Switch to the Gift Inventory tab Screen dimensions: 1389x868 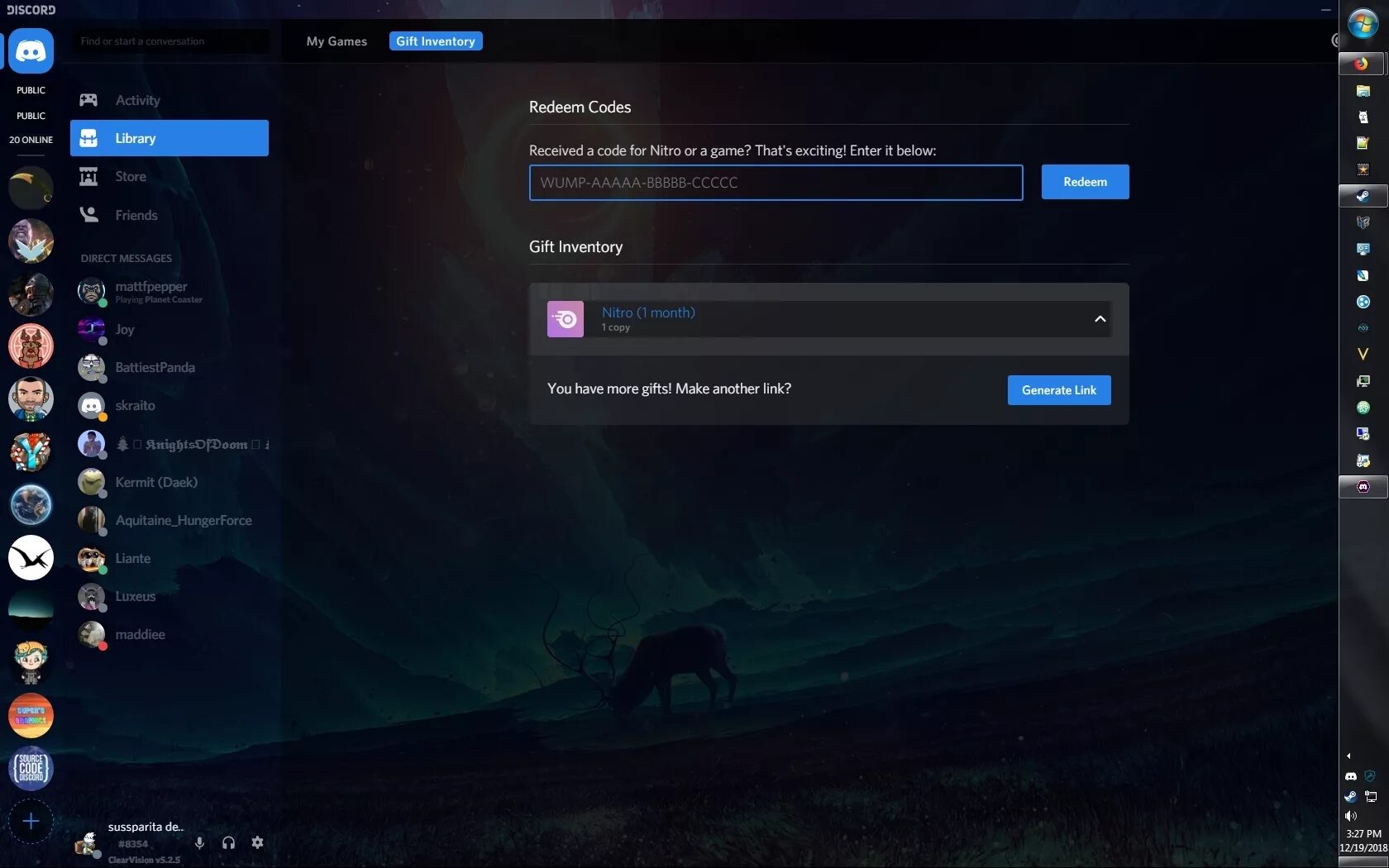point(436,41)
